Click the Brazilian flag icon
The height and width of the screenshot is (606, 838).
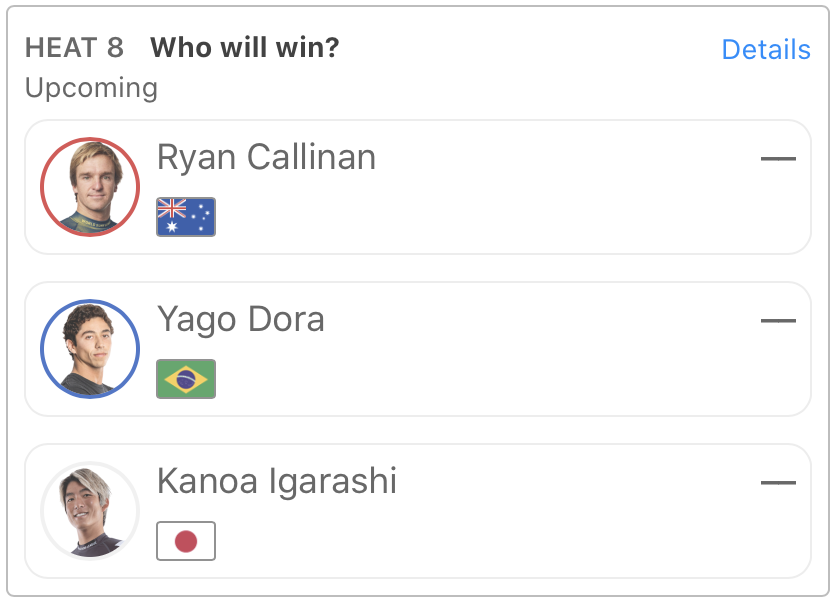point(186,379)
